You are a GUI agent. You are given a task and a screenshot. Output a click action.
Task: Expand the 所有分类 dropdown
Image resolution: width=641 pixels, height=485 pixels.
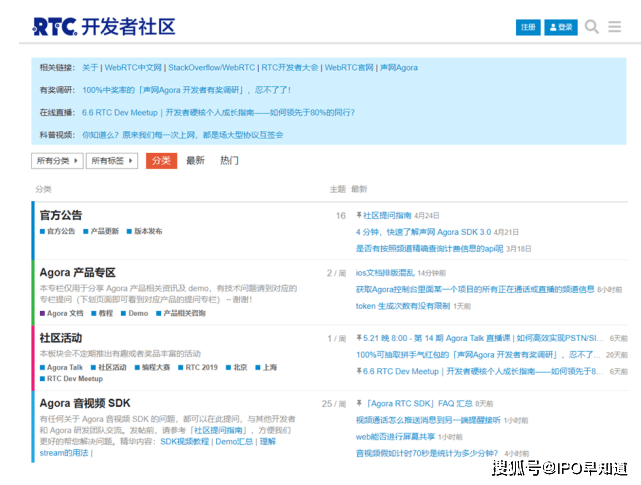pos(57,161)
